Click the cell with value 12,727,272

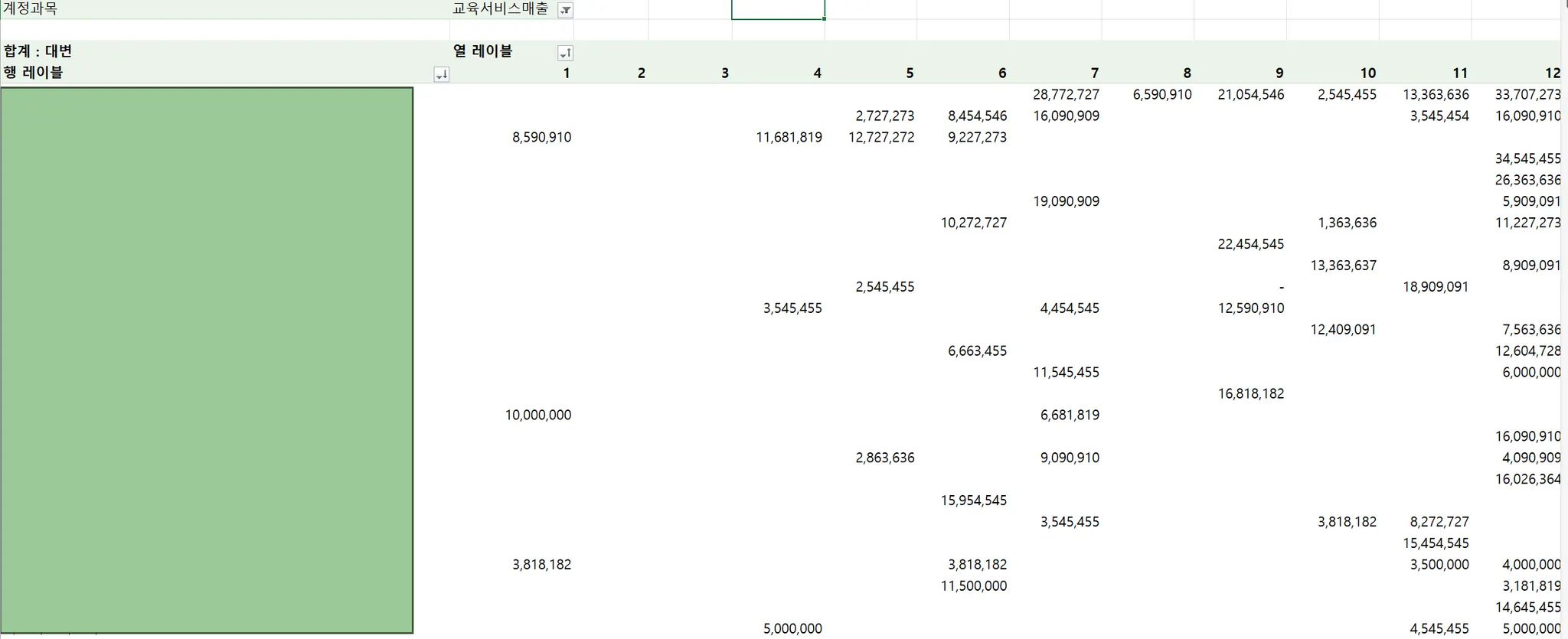[x=881, y=138]
